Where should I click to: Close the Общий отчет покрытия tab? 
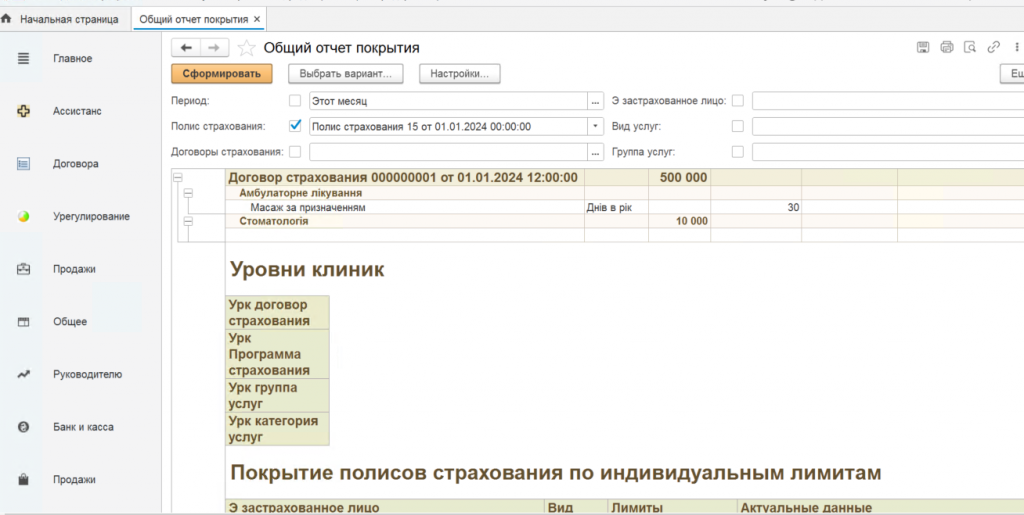coord(257,19)
